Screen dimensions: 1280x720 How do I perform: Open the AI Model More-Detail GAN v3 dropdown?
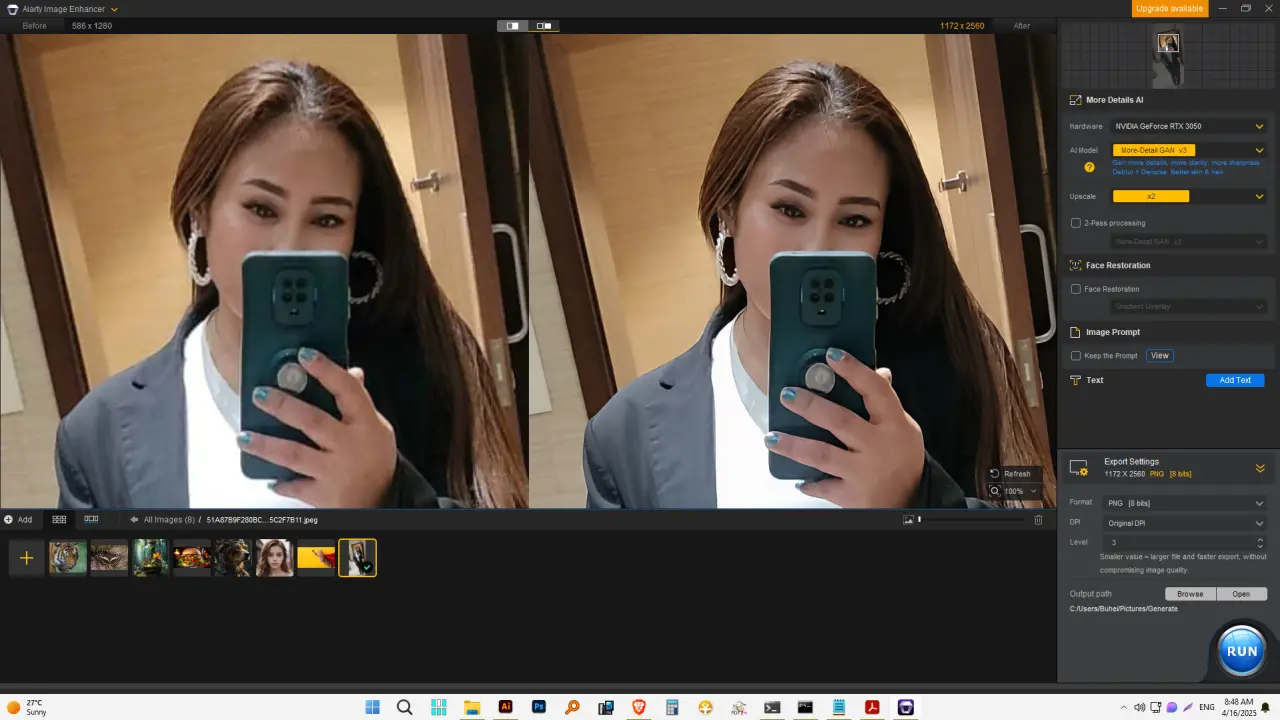click(1189, 150)
